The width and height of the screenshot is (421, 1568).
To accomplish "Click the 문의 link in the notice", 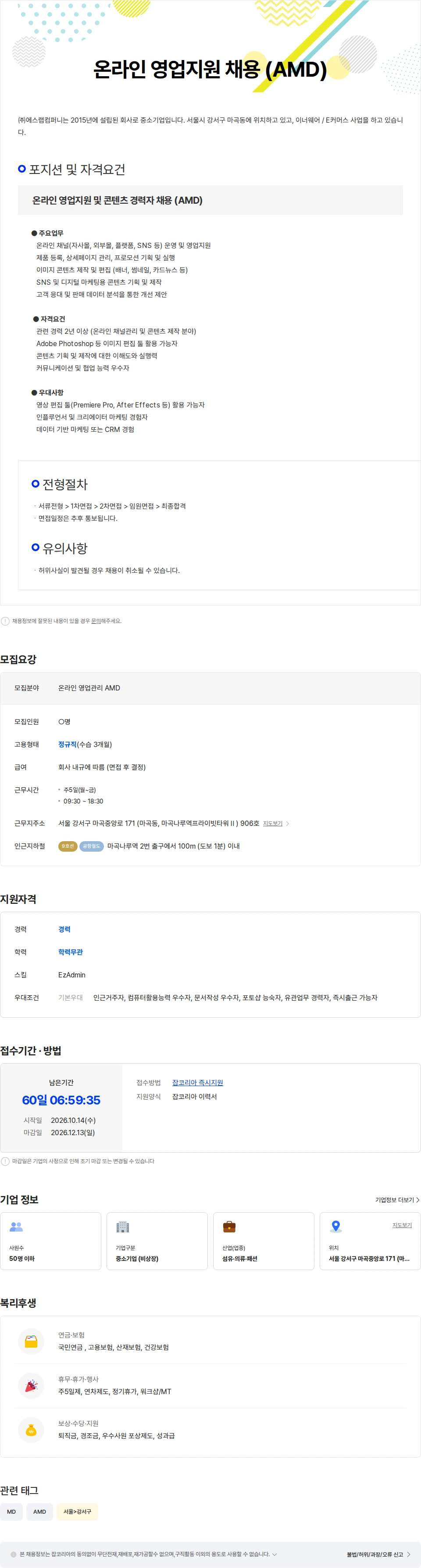I will (x=96, y=621).
